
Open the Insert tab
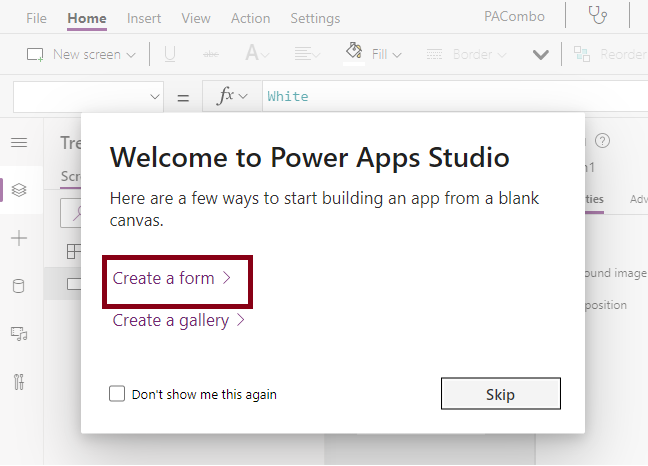click(144, 18)
